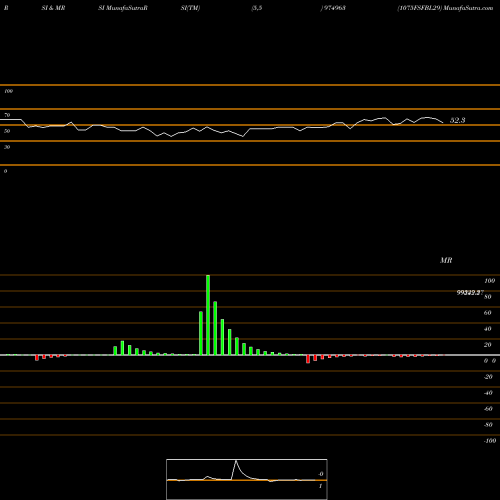This screenshot has height=500, width=500.
Task: Click the MunafaSutra.com header text at right
Action: pyautogui.click(x=468, y=8)
